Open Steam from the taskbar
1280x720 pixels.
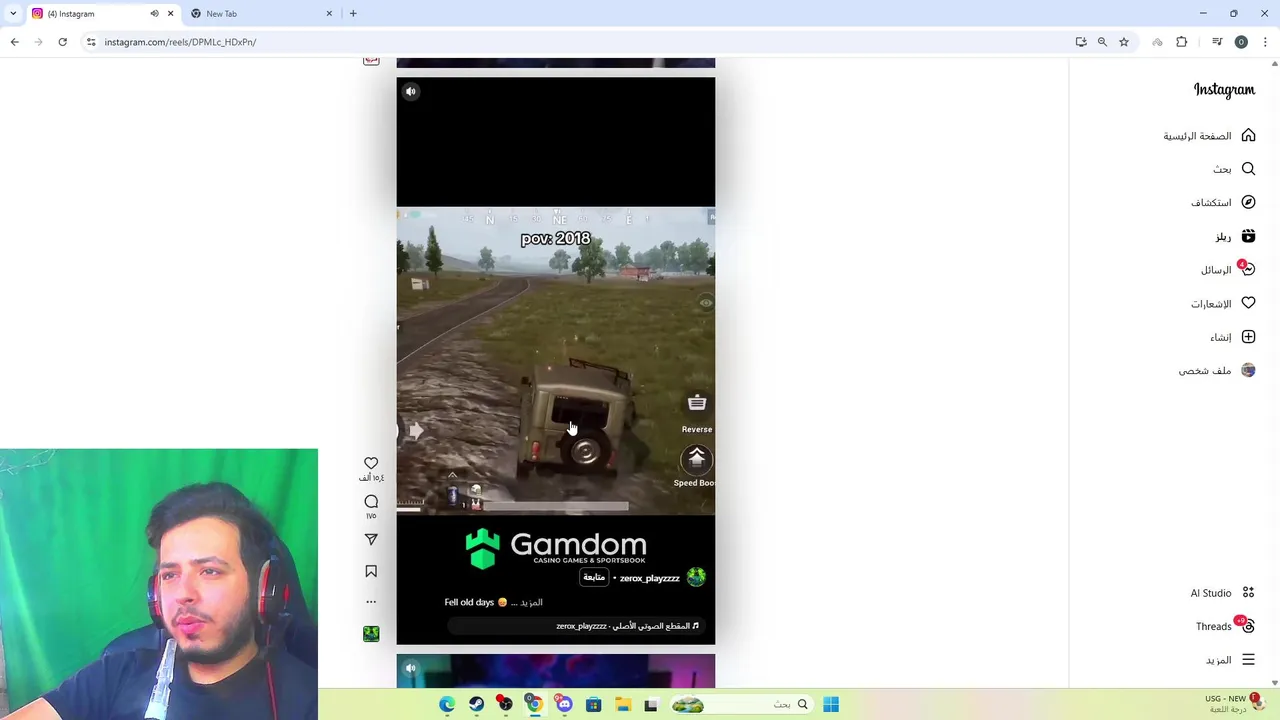(x=476, y=705)
